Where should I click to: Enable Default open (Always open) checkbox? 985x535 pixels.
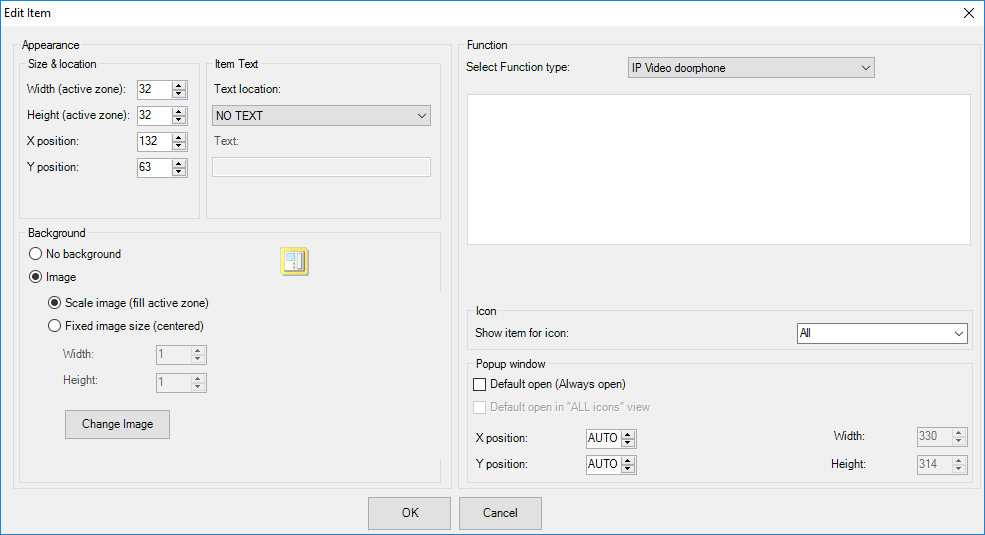click(479, 384)
